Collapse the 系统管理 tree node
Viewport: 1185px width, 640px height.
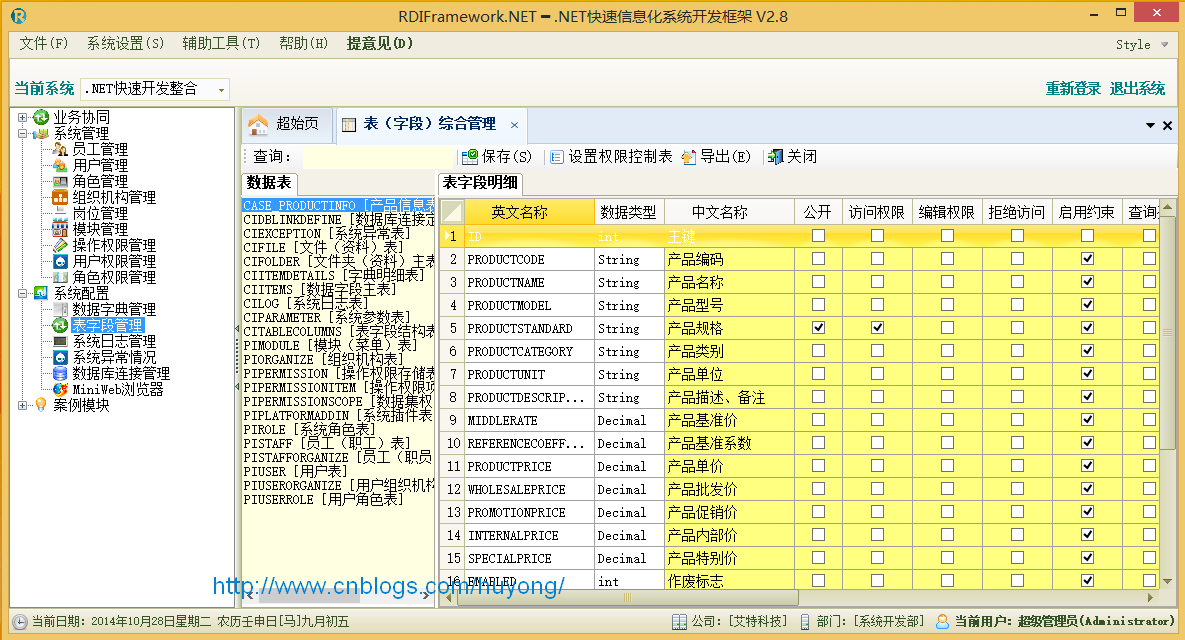[23, 133]
